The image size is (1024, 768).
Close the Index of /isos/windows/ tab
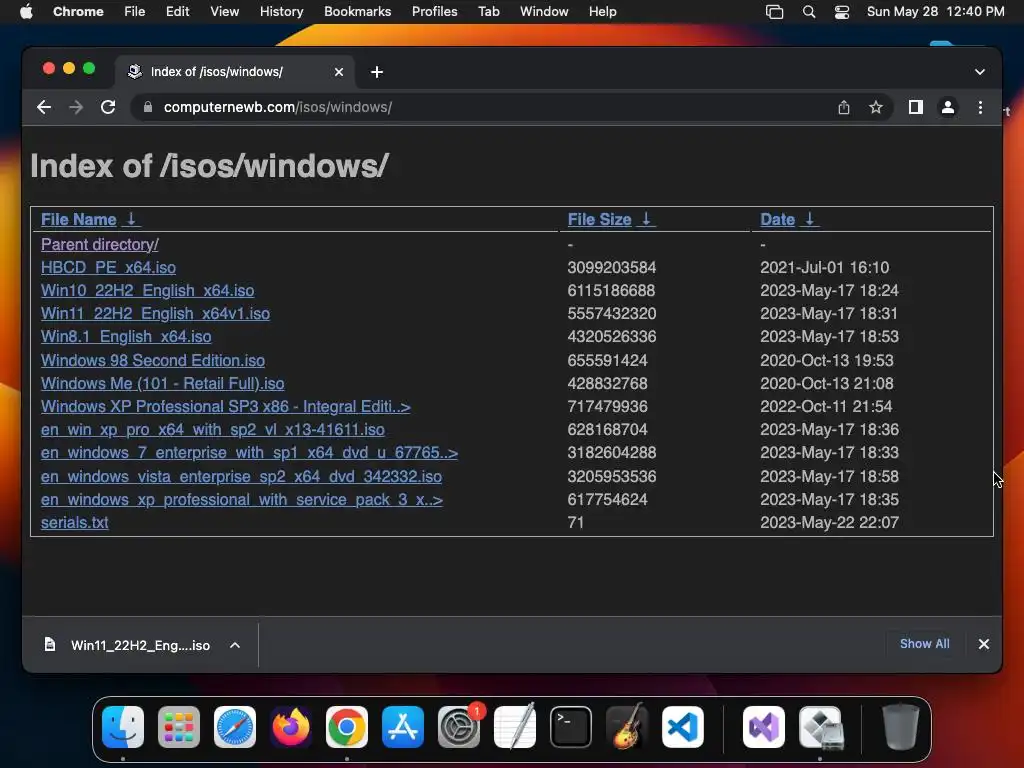tap(339, 72)
